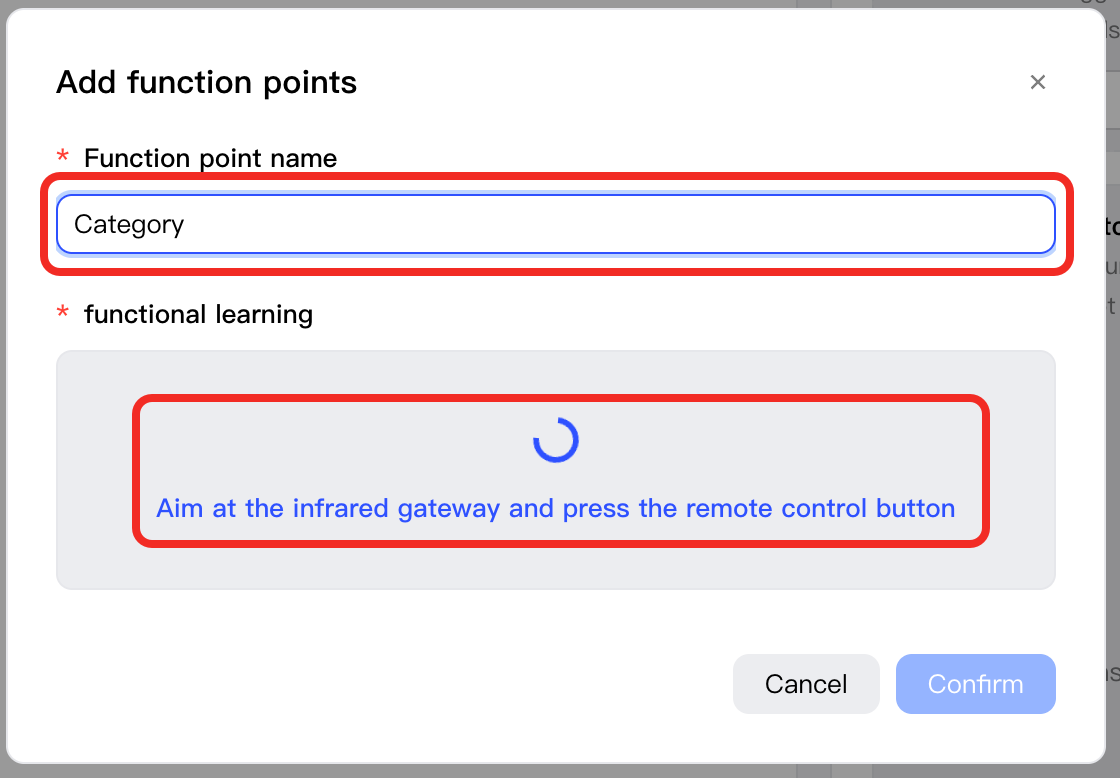The image size is (1120, 778).
Task: Click the Add function points title
Action: click(x=206, y=82)
